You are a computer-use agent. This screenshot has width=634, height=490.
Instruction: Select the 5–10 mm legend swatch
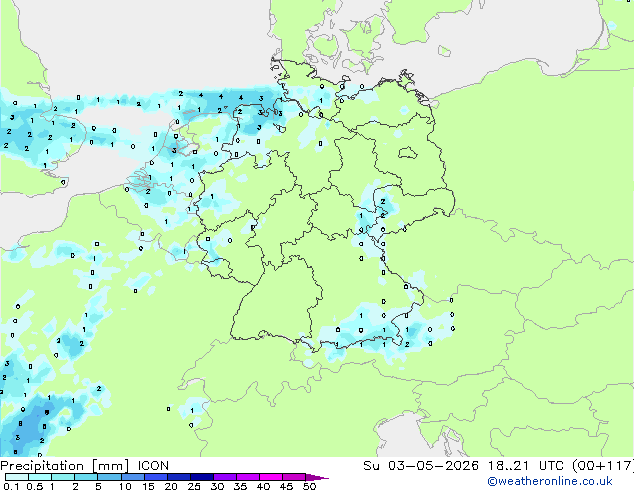(109, 477)
